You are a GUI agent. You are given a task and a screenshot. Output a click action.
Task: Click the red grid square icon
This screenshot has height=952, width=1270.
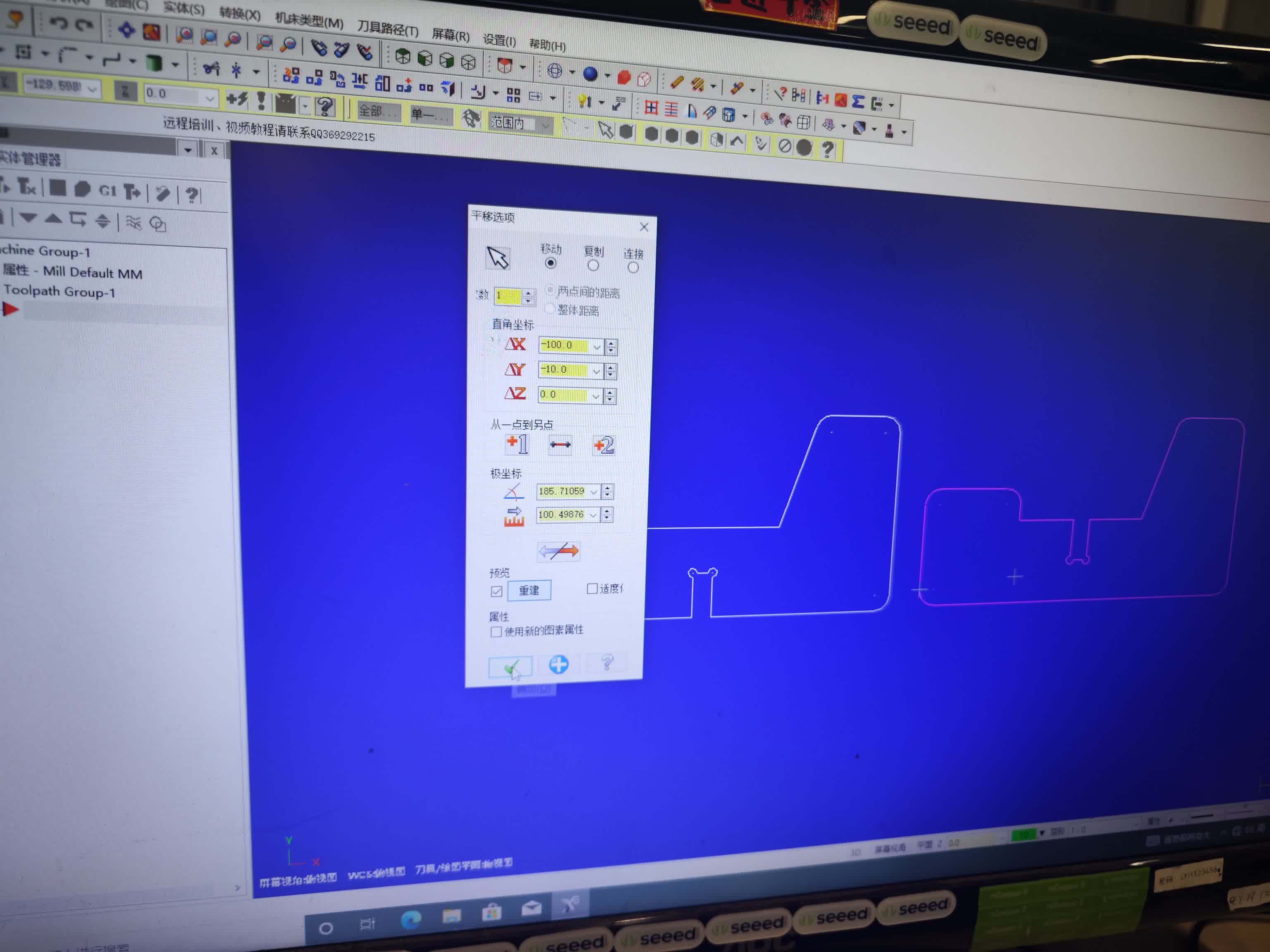pyautogui.click(x=651, y=107)
